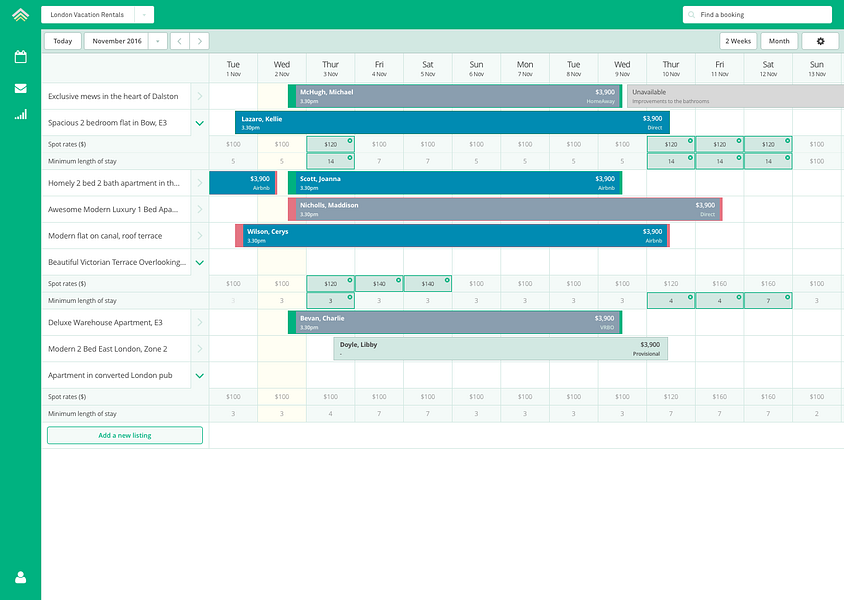Click Exclusive mews in the heart of Dalston

click(113, 96)
